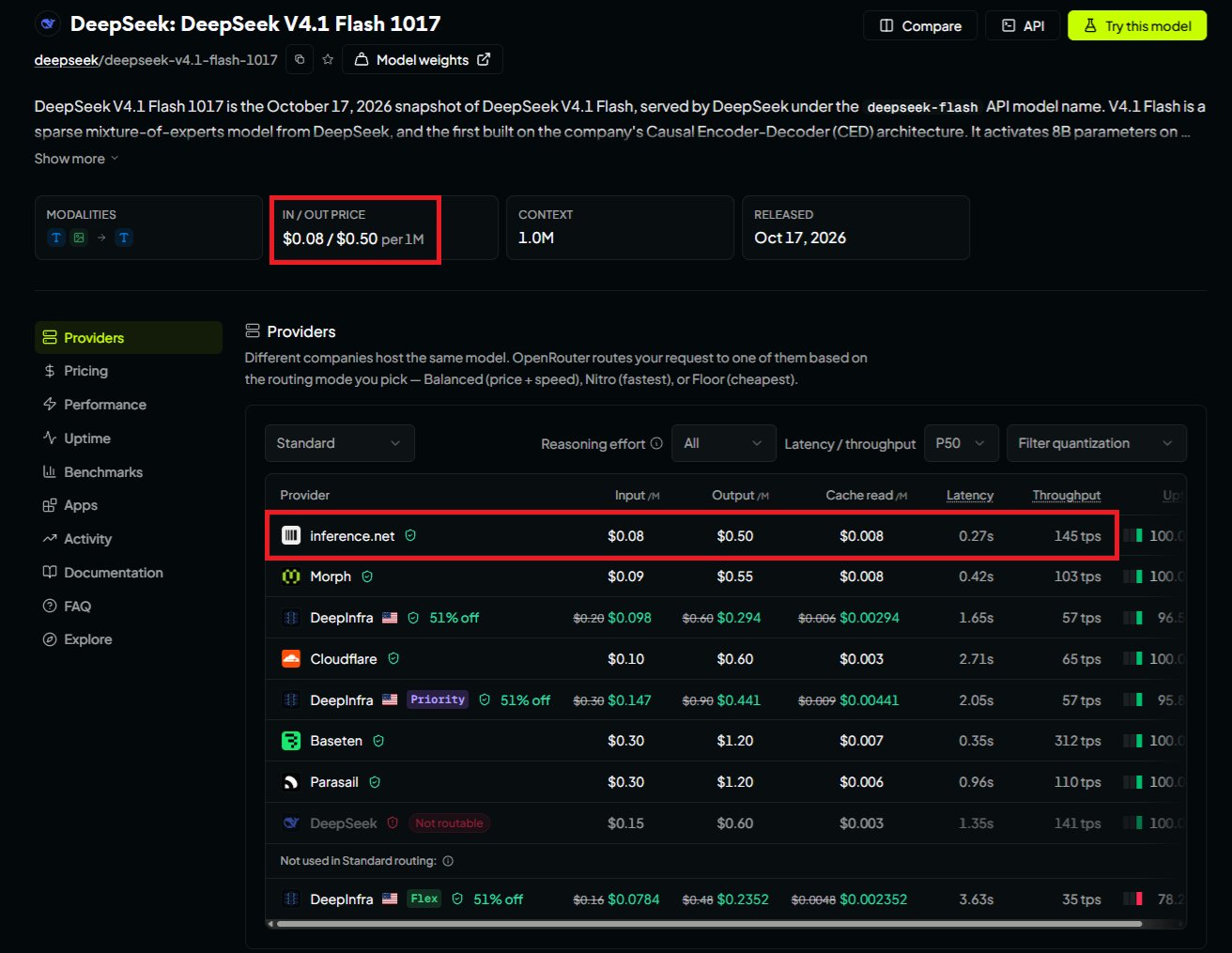Open the API button
The height and width of the screenshot is (953, 1232).
click(1023, 25)
